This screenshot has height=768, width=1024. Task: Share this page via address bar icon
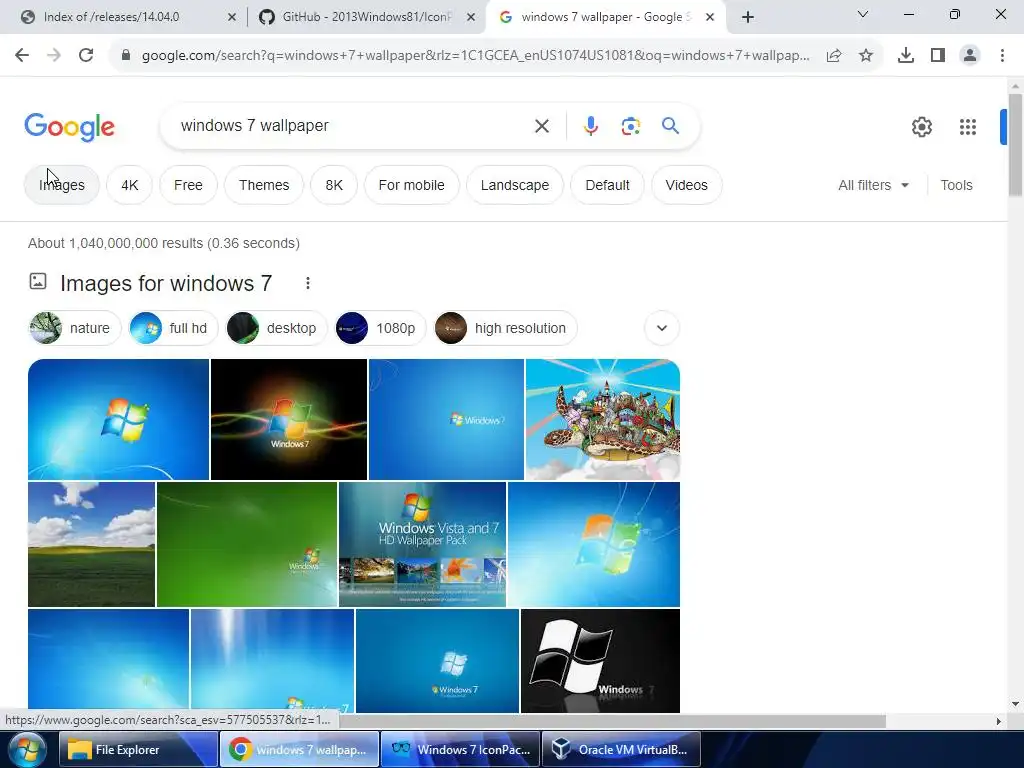(x=834, y=56)
